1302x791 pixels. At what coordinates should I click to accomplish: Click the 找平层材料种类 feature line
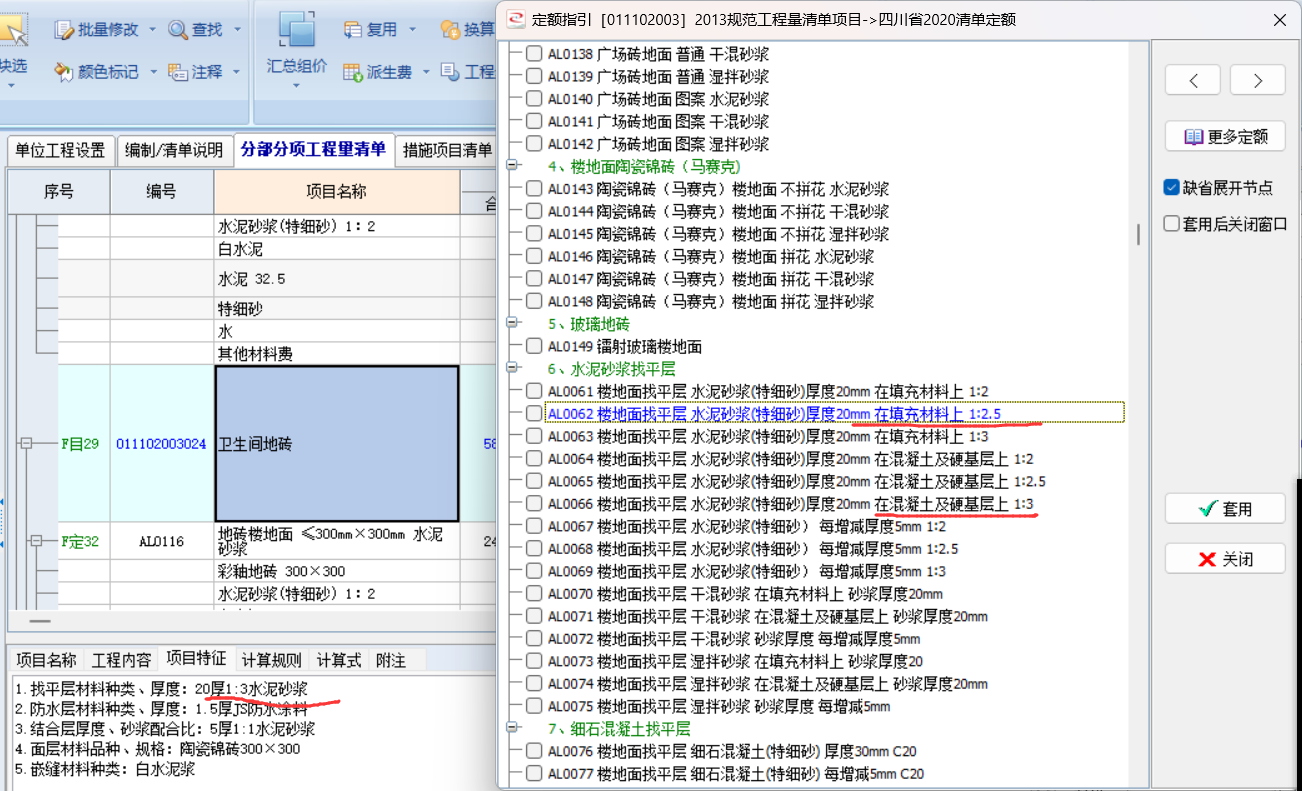tap(161, 689)
